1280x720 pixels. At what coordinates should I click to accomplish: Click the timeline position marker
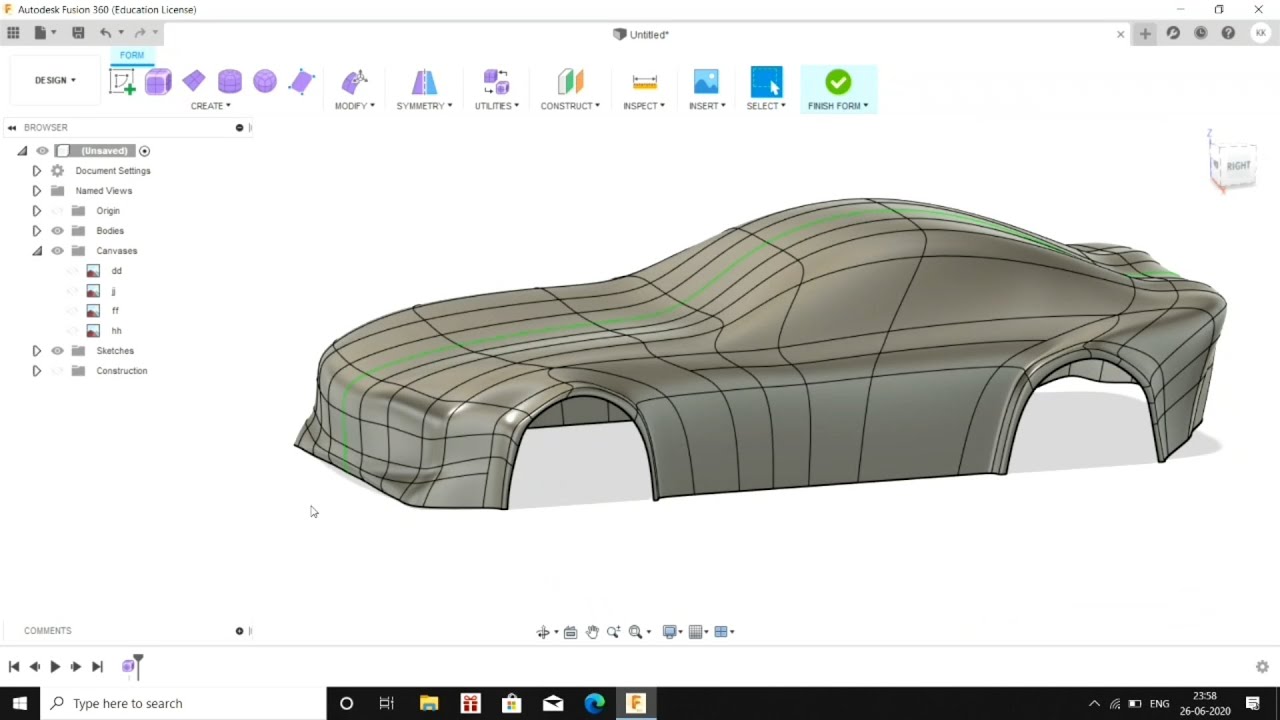click(x=138, y=665)
